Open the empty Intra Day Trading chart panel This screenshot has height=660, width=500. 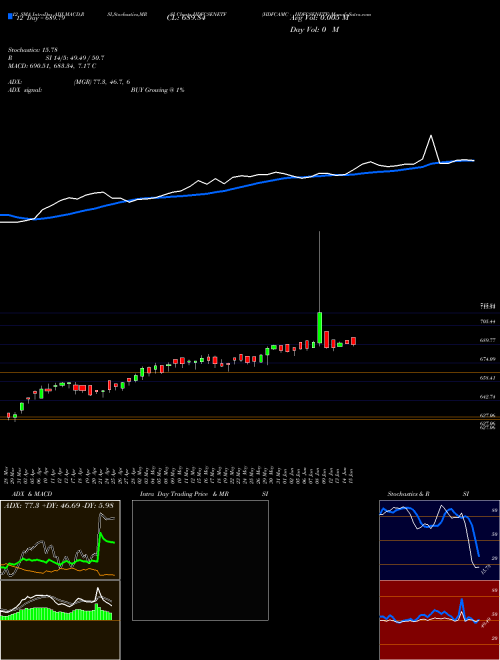200,560
